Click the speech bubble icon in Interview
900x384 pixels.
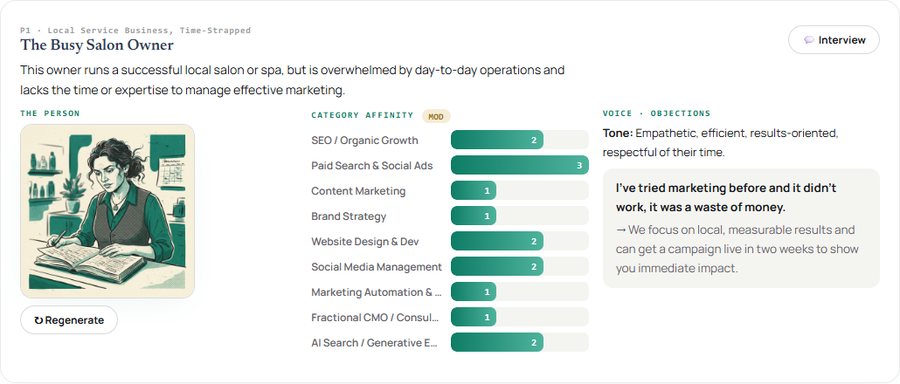(x=809, y=40)
